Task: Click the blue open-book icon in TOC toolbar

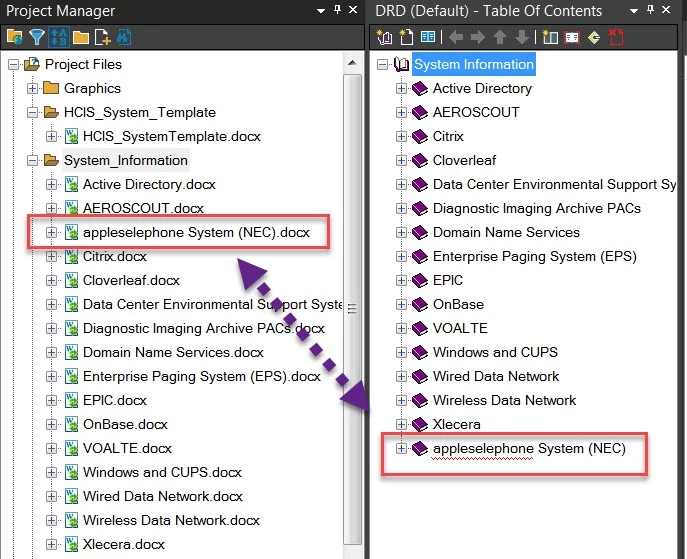Action: [x=428, y=37]
